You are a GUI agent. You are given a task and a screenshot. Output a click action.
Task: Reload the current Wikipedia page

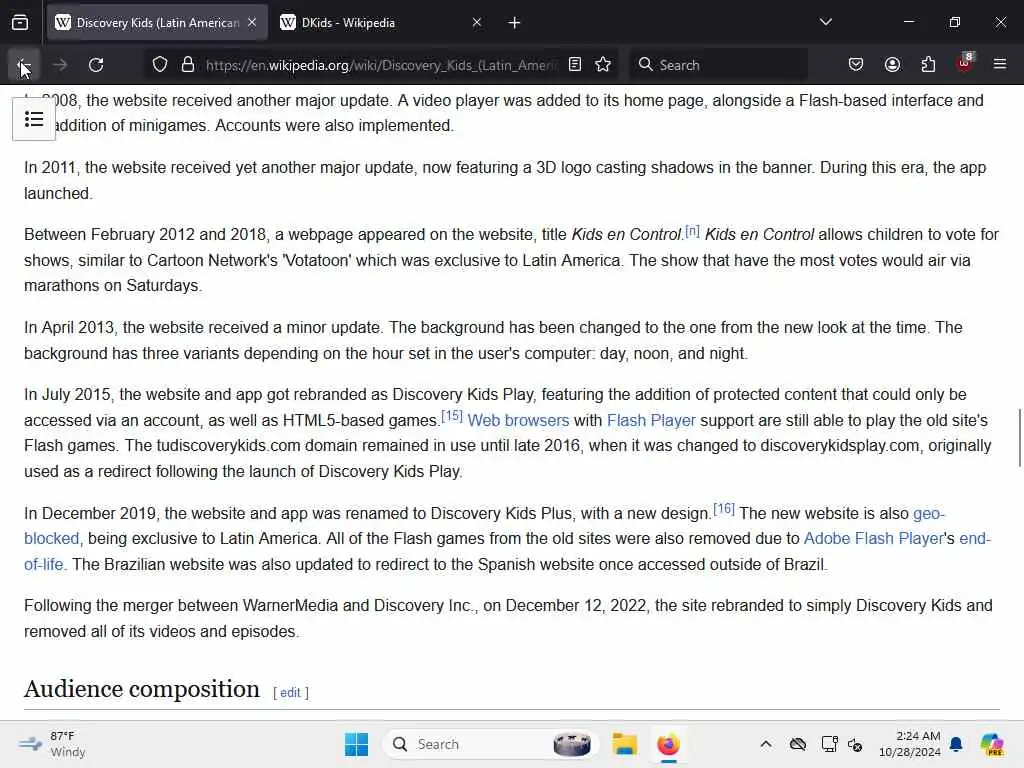[x=96, y=65]
